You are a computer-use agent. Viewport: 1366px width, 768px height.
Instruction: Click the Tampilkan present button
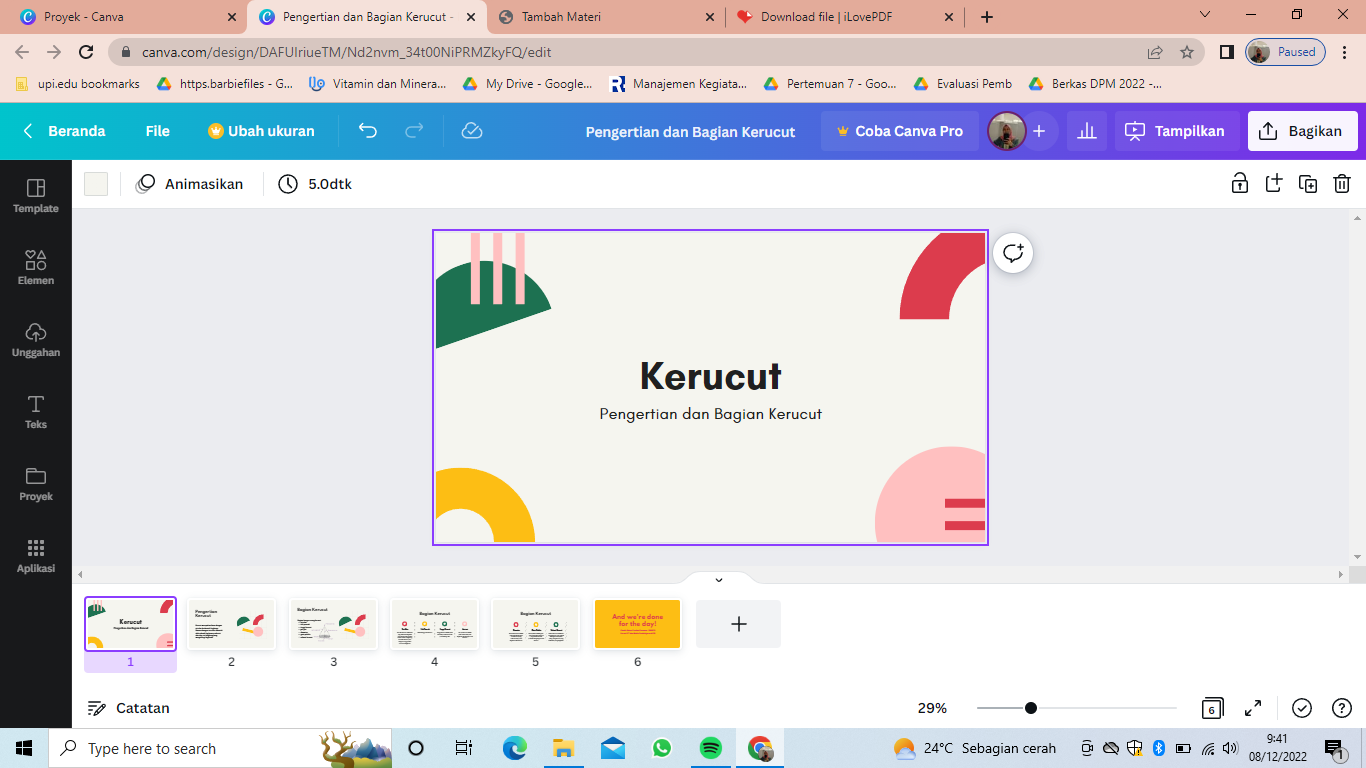pos(1176,131)
